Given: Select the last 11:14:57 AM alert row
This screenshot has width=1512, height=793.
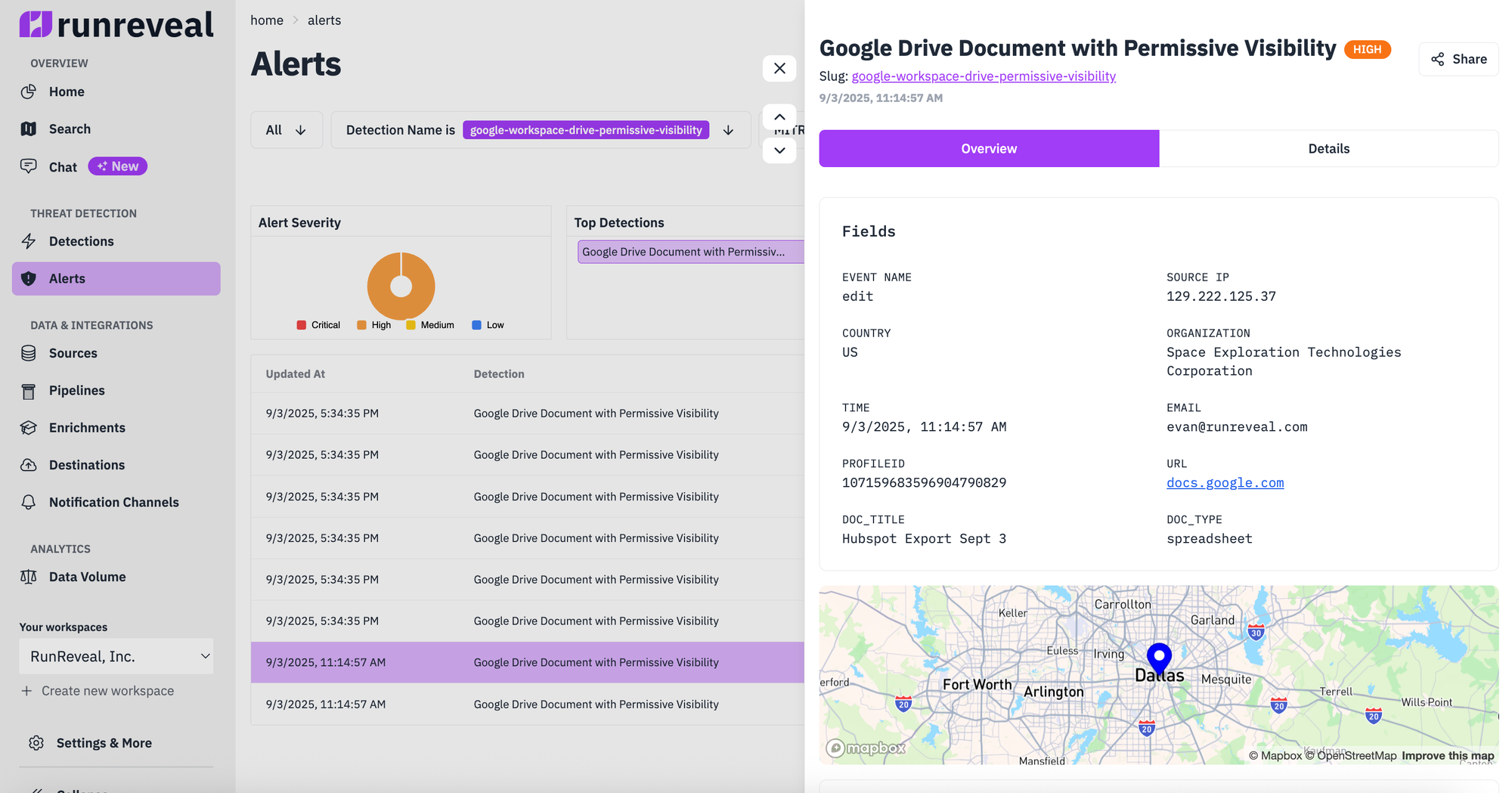Looking at the screenshot, I should (528, 705).
